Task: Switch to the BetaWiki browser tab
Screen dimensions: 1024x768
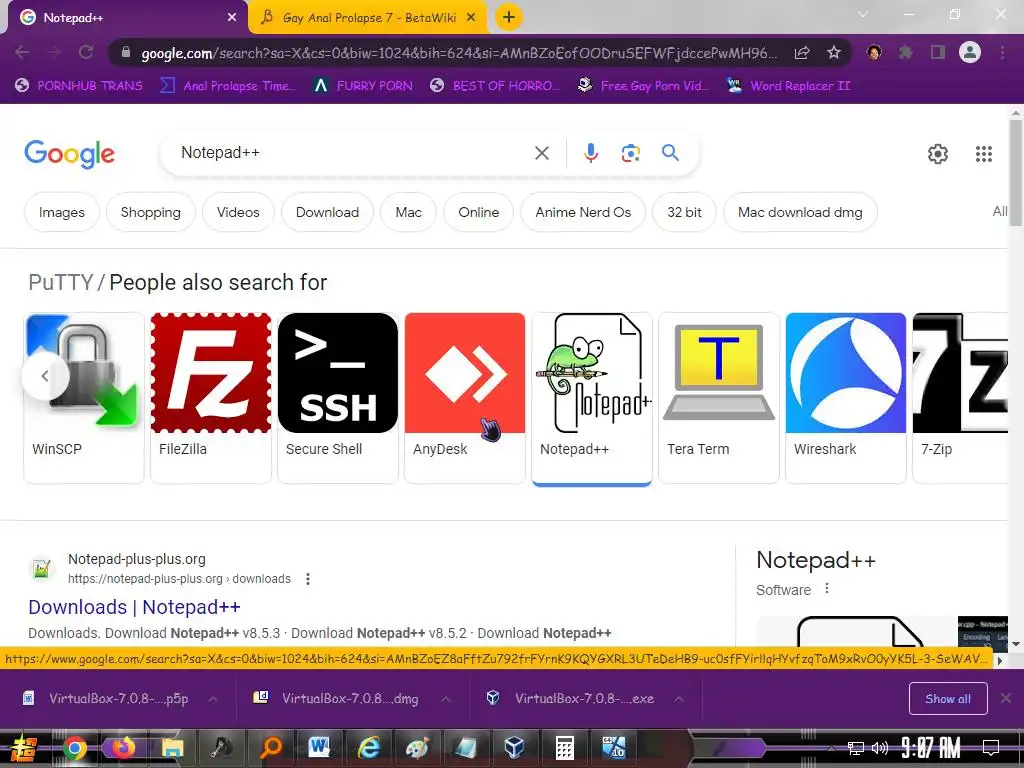Action: click(368, 18)
